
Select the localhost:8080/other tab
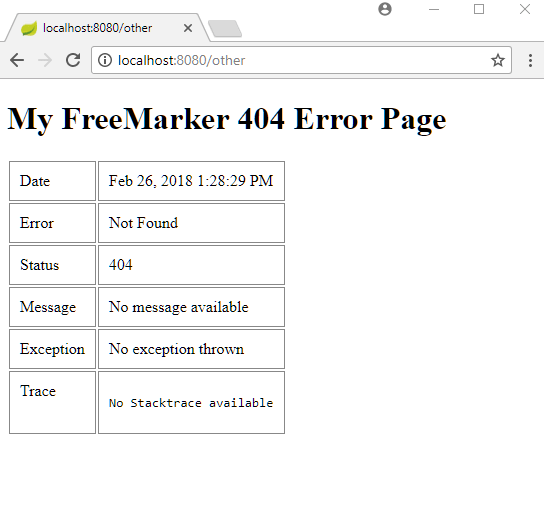108,28
